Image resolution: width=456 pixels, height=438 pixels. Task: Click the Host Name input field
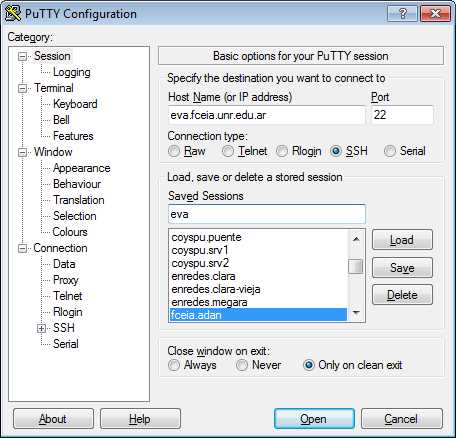pos(266,115)
